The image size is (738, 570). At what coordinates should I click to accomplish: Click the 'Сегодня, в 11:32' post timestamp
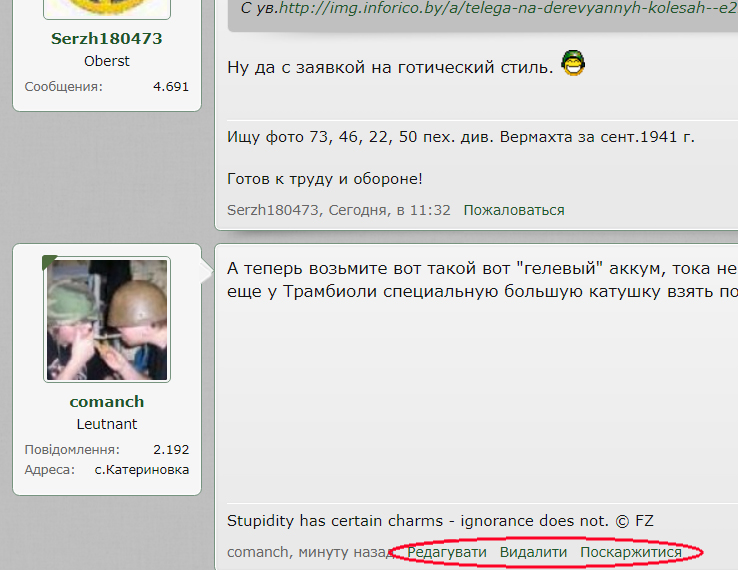coord(389,210)
